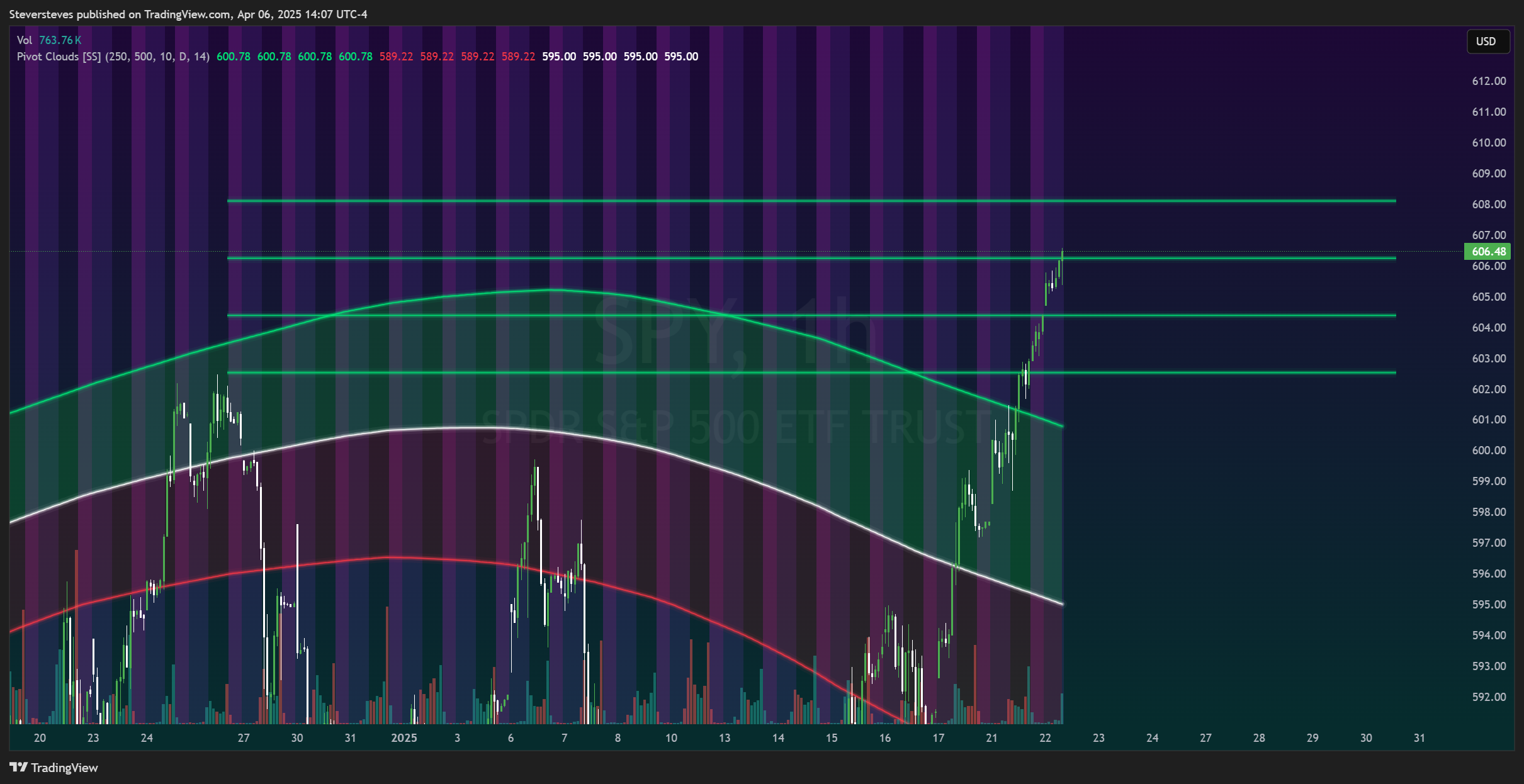Select the Pivot Clouds [SS] indicator legend

click(113, 57)
